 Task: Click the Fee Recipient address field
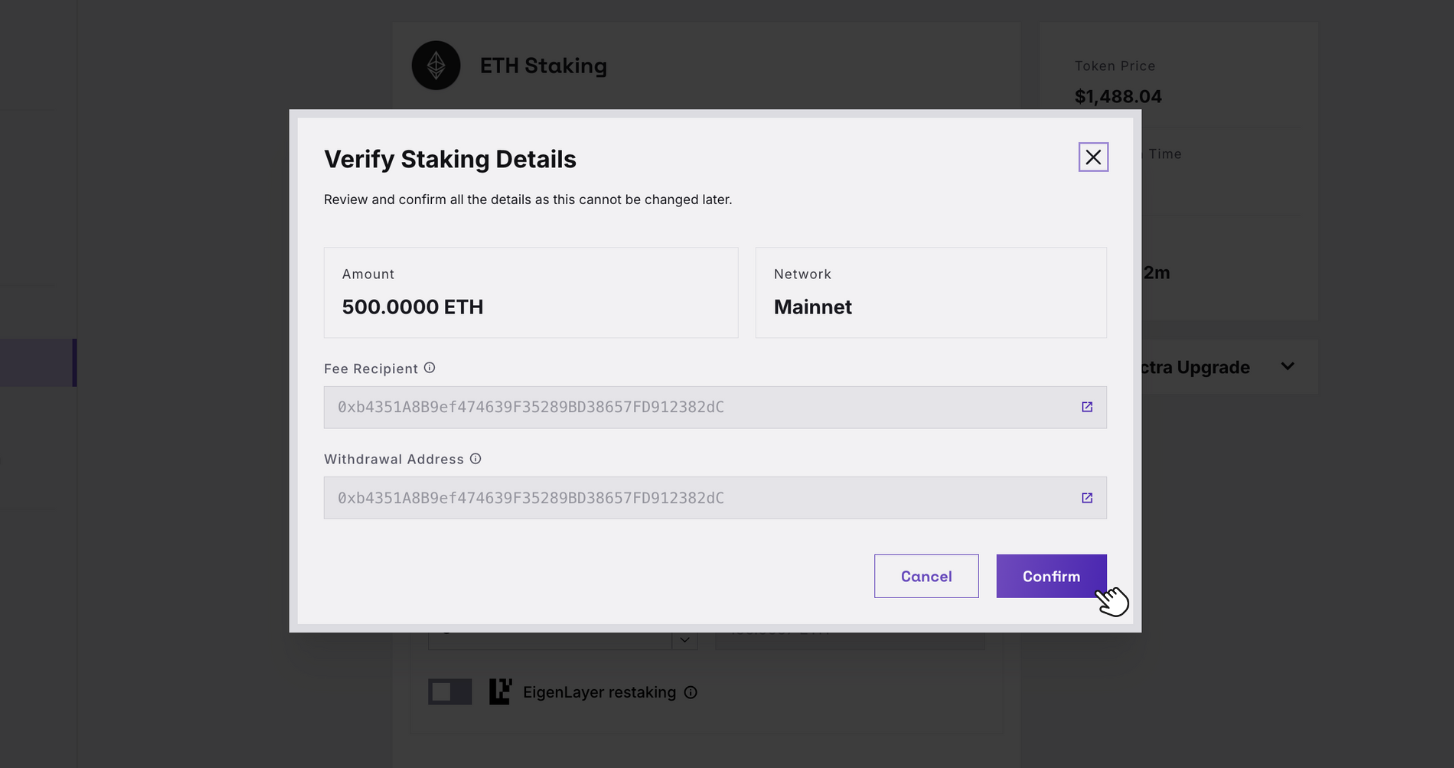(715, 407)
